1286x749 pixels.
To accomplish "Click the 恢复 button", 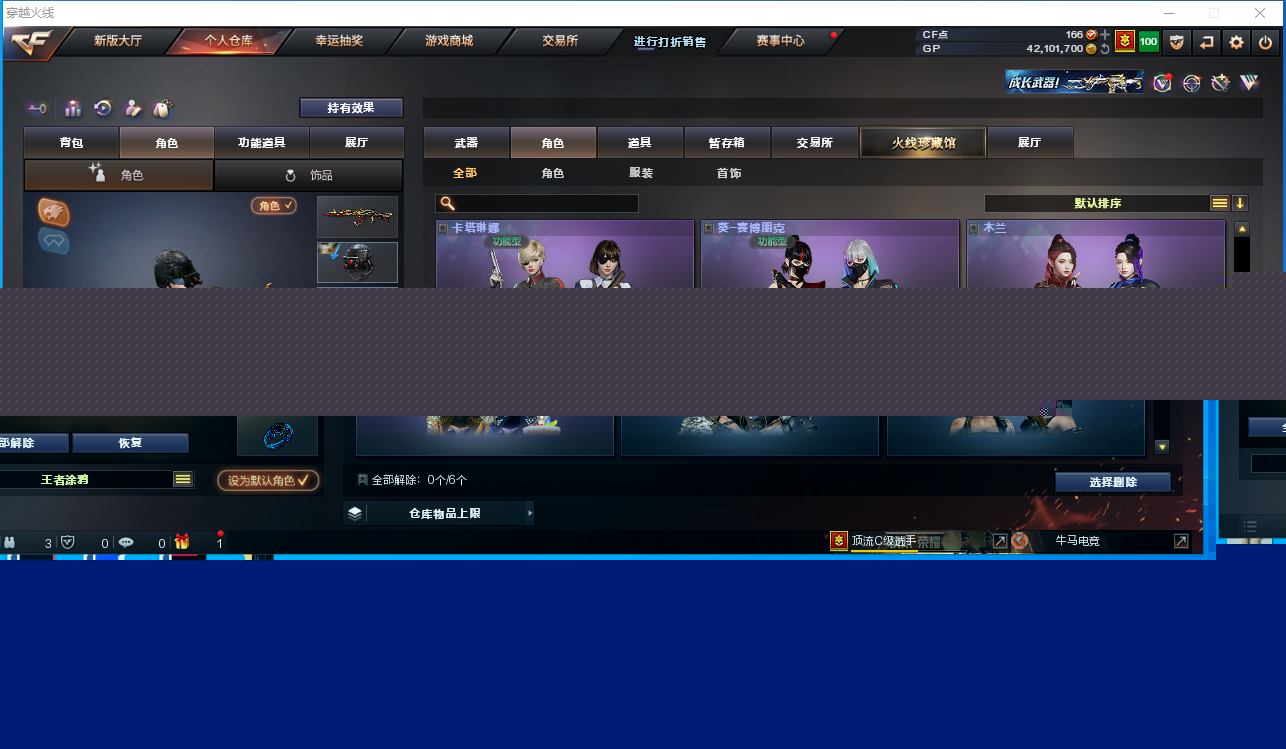I will pyautogui.click(x=130, y=443).
